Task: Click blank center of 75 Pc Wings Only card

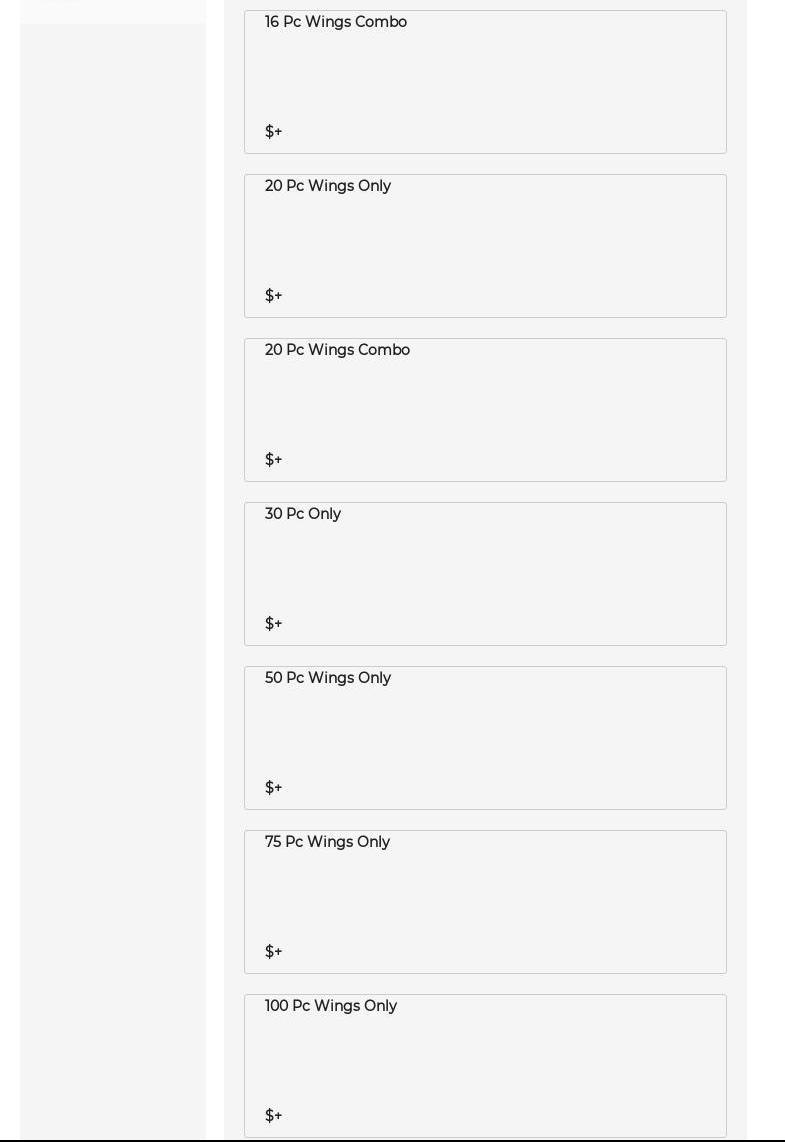Action: 485,900
